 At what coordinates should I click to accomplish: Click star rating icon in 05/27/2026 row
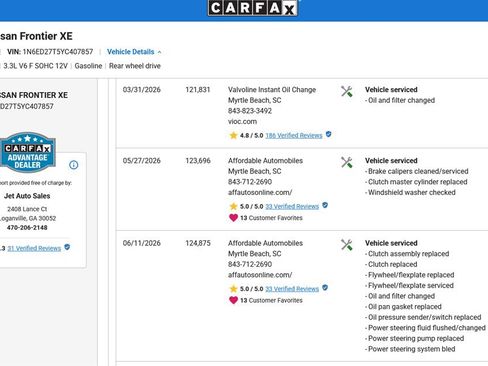(x=233, y=206)
